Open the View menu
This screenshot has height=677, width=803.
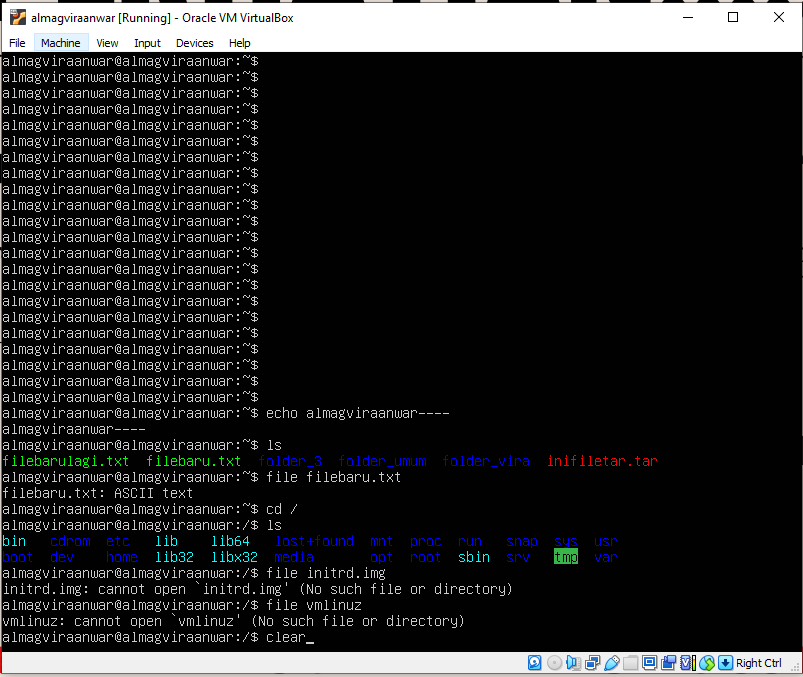(107, 43)
